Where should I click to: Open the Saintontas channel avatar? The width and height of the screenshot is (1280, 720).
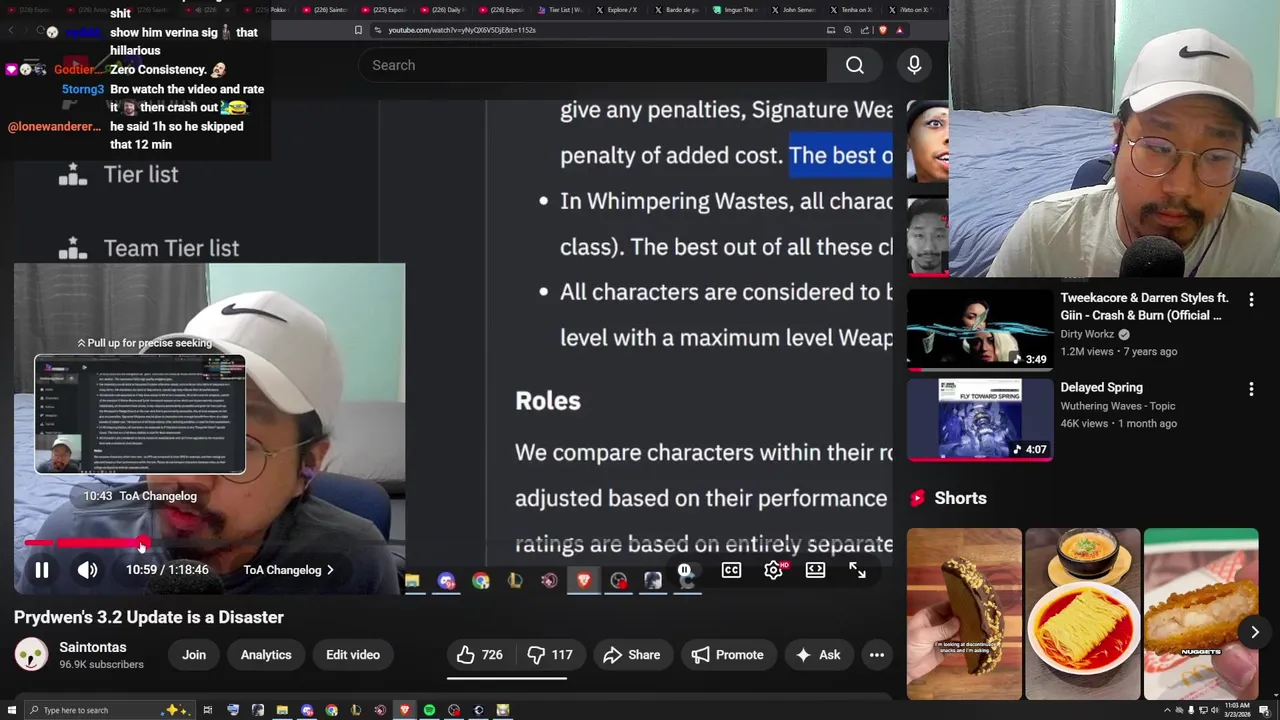click(x=31, y=655)
